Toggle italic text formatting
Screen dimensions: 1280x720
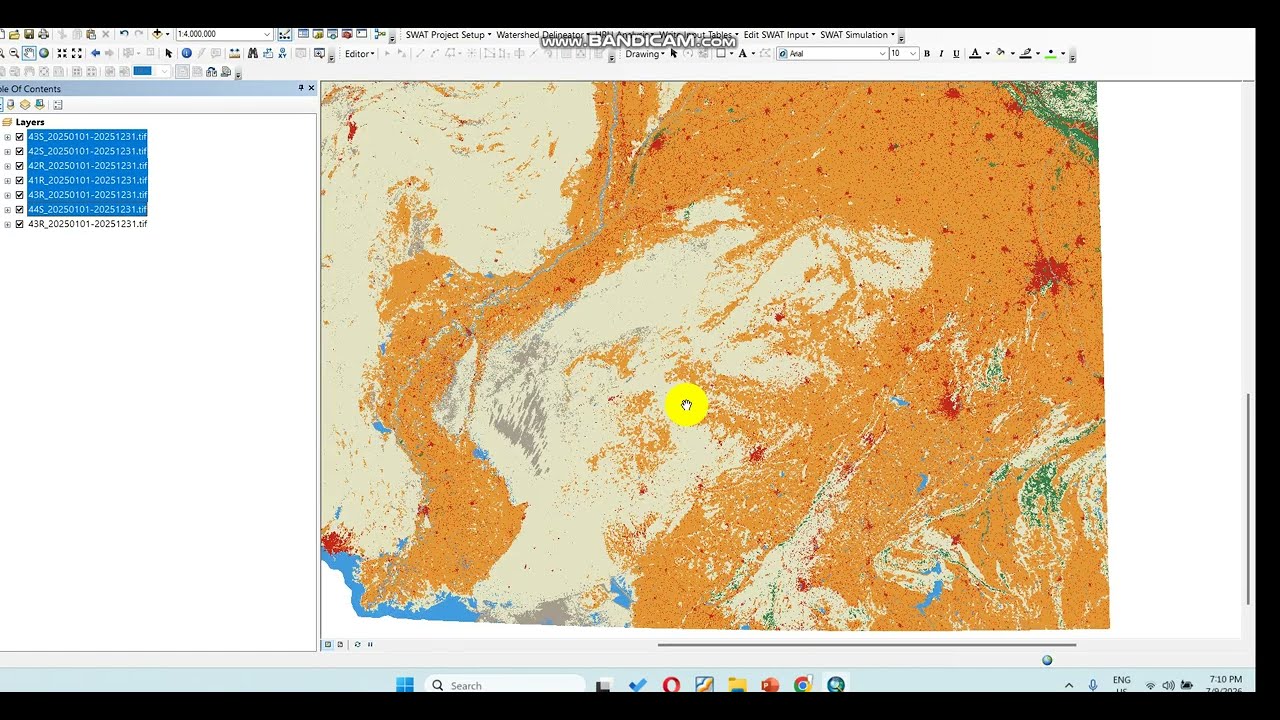(x=941, y=53)
